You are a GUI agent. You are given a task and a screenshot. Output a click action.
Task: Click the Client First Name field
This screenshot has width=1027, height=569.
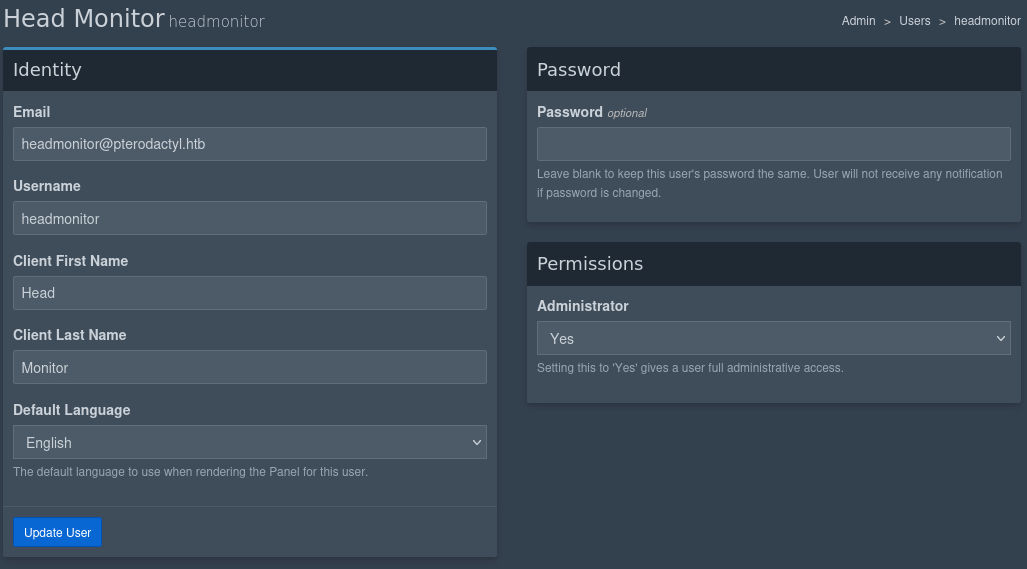coord(250,293)
